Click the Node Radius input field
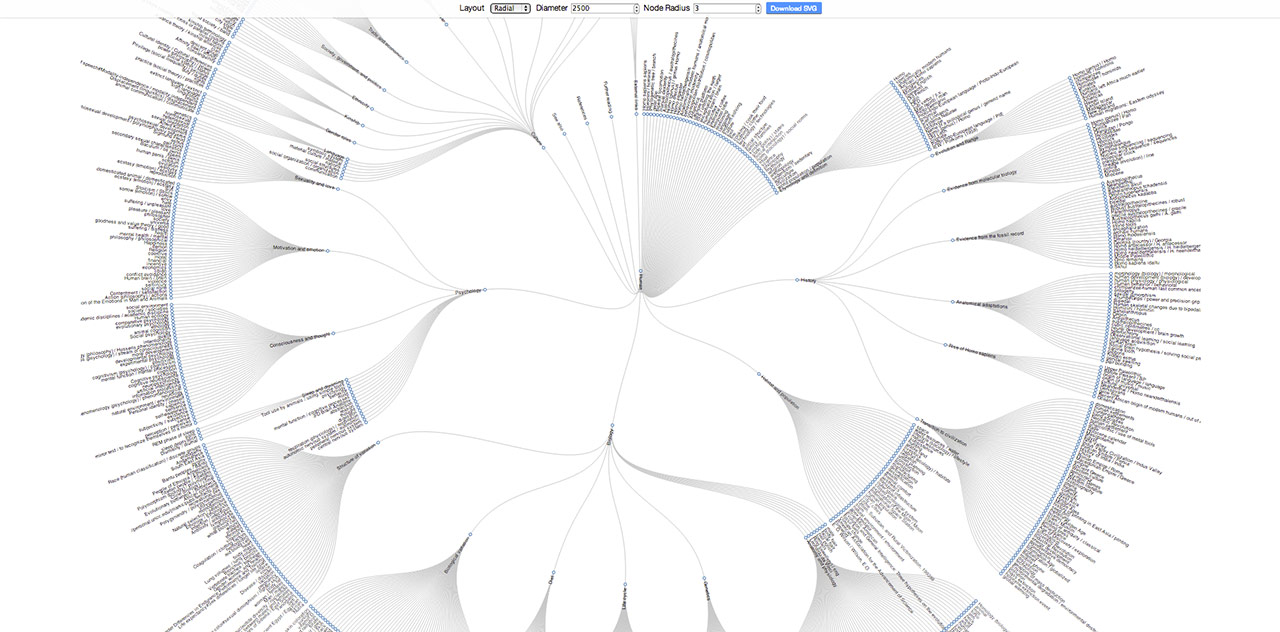The height and width of the screenshot is (632, 1280). 724,8
